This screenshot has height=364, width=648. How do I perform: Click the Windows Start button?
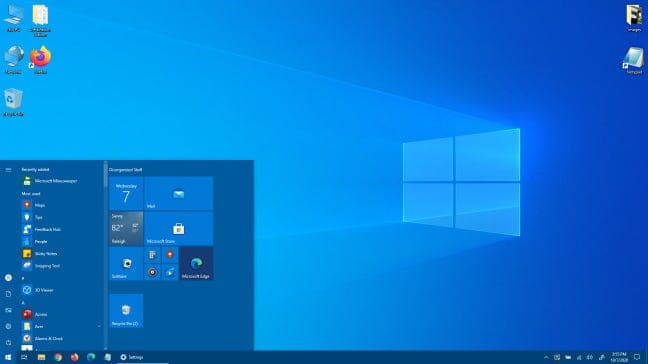(x=8, y=357)
